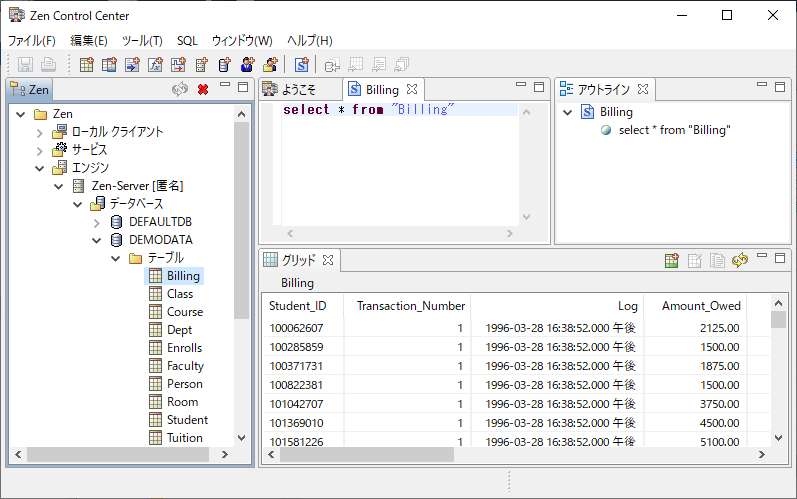Sort by Amount_Owed column header
This screenshot has width=797, height=499.
click(x=693, y=306)
